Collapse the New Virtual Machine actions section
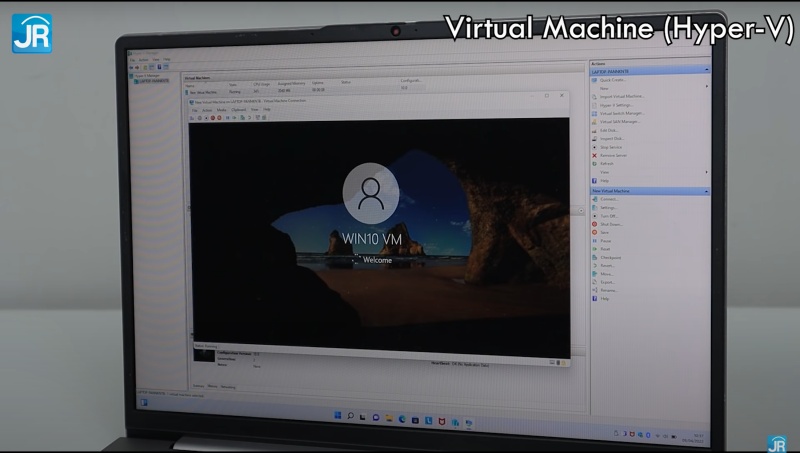This screenshot has width=800, height=453. coord(707,190)
